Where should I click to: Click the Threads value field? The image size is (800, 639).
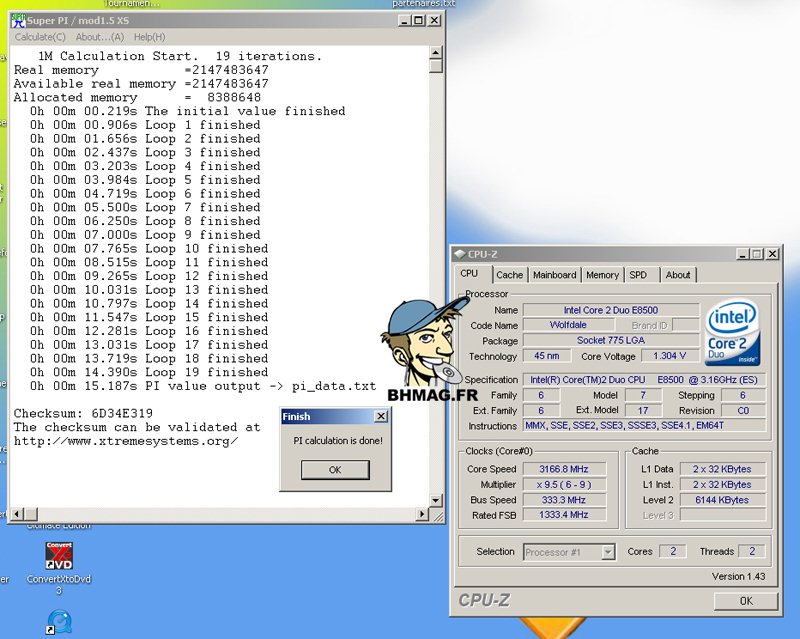(752, 551)
